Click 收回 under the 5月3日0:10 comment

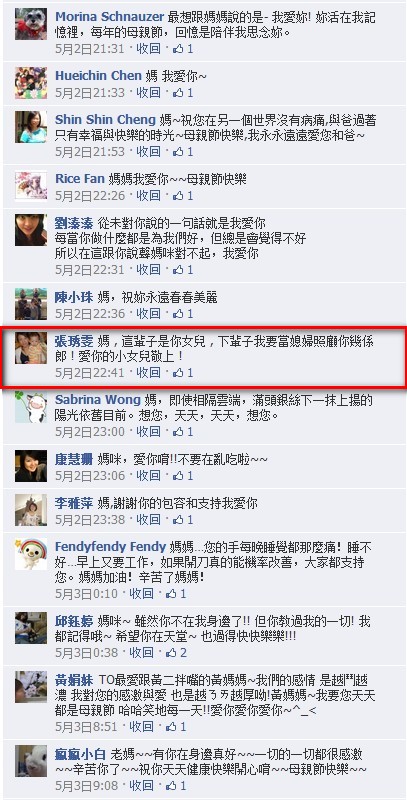(141, 594)
